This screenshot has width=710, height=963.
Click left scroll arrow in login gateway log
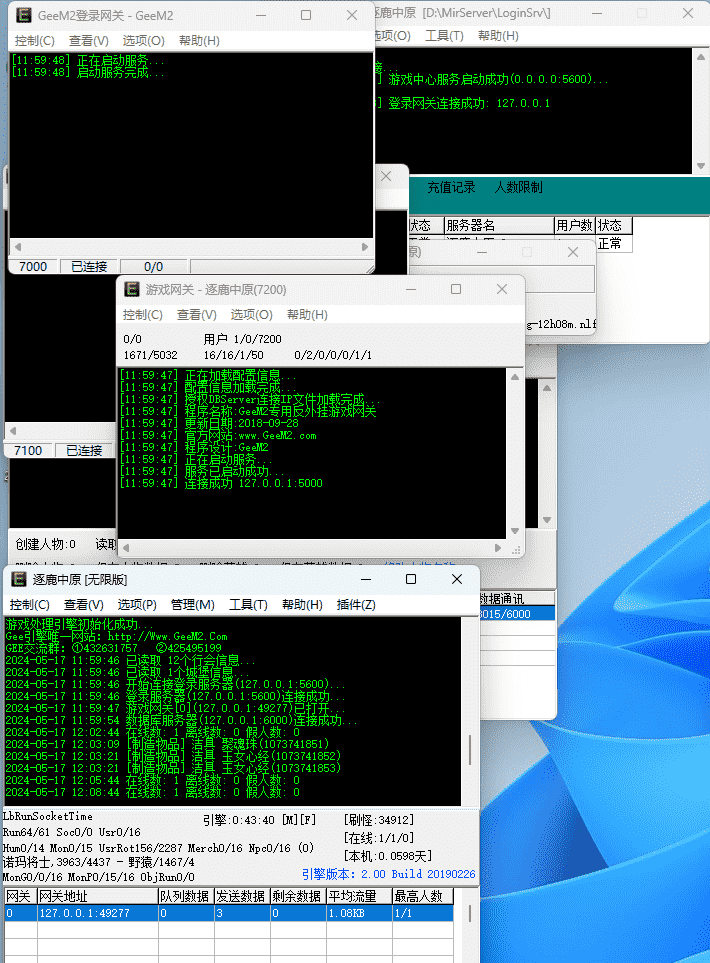pos(18,247)
